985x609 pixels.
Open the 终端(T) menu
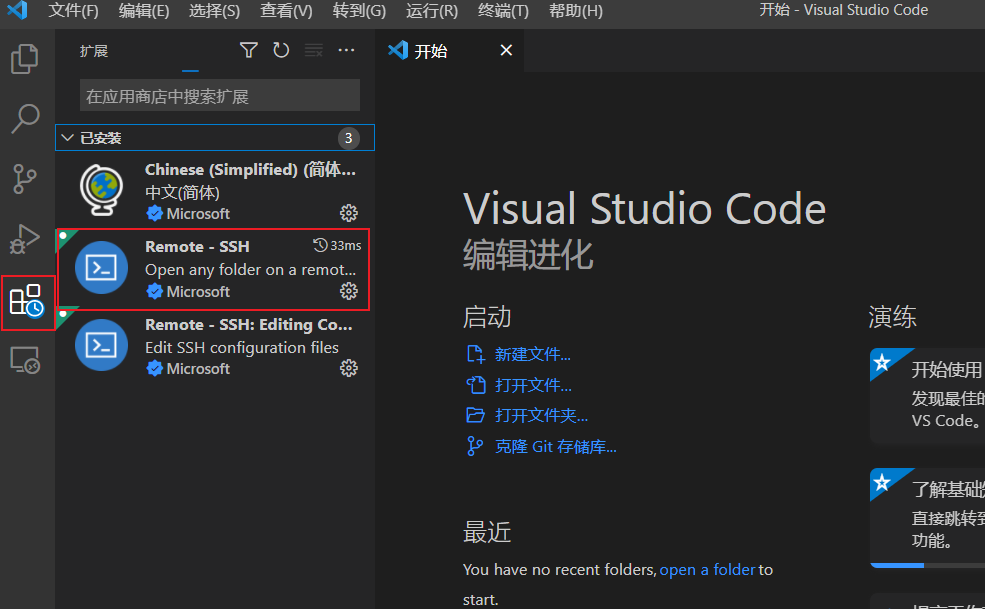click(x=503, y=11)
